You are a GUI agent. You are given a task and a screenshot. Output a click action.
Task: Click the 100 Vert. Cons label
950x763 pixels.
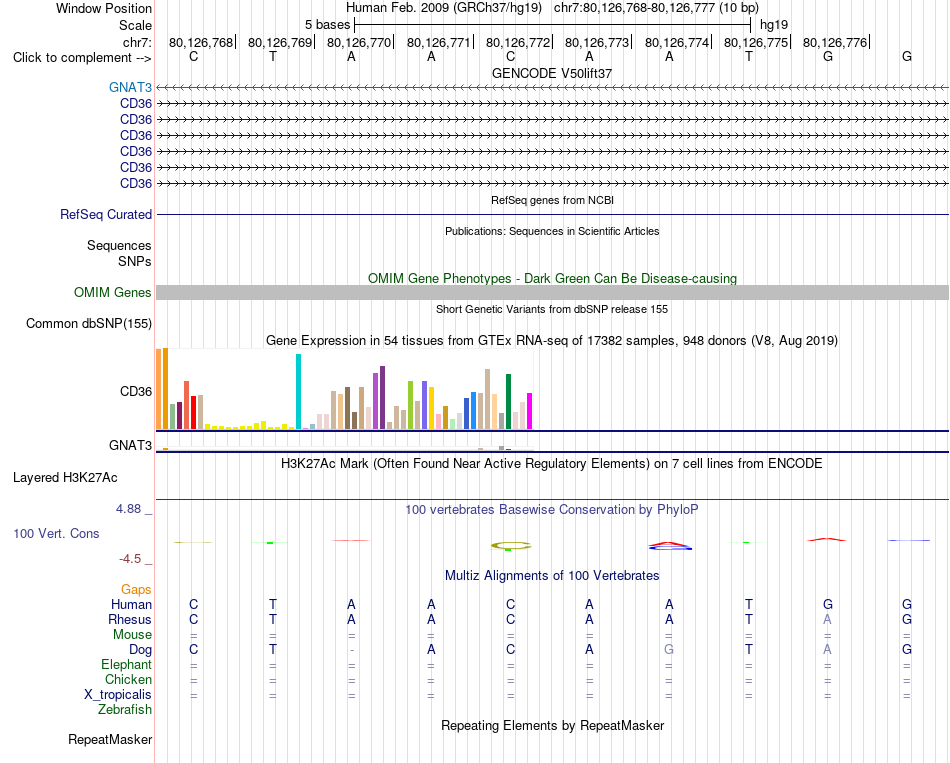click(56, 533)
